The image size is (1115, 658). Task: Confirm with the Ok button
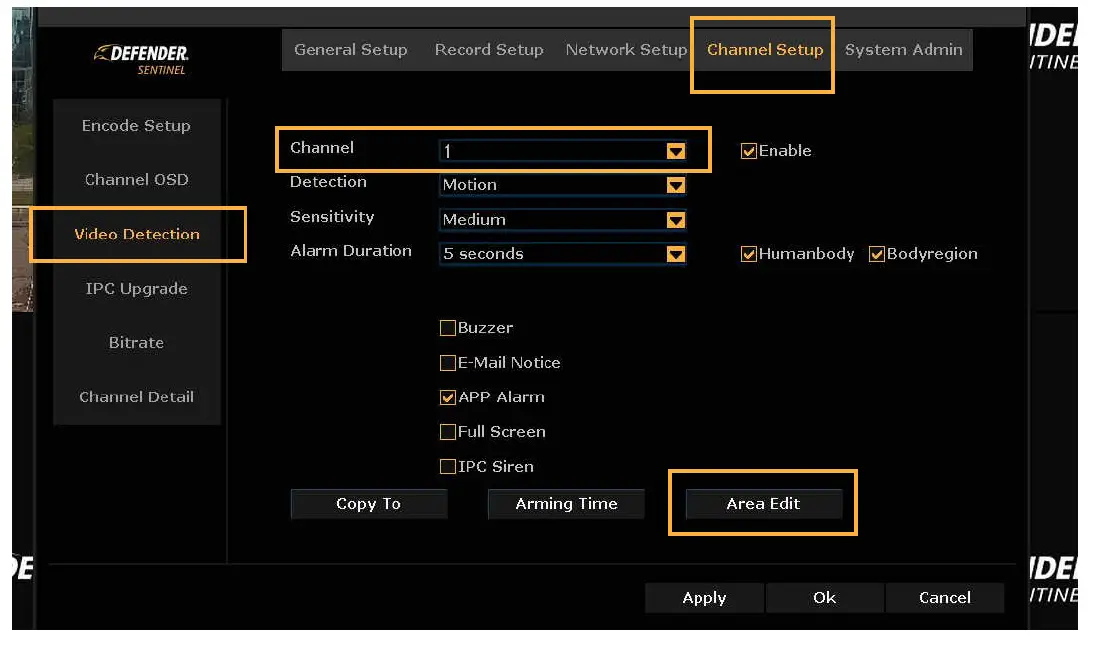[x=825, y=598]
